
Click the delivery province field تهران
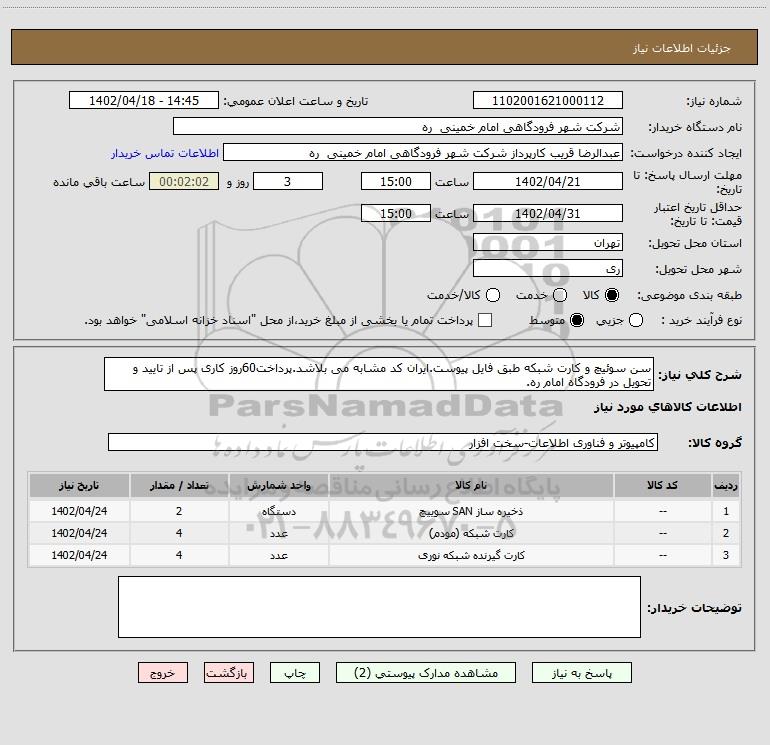click(x=548, y=243)
